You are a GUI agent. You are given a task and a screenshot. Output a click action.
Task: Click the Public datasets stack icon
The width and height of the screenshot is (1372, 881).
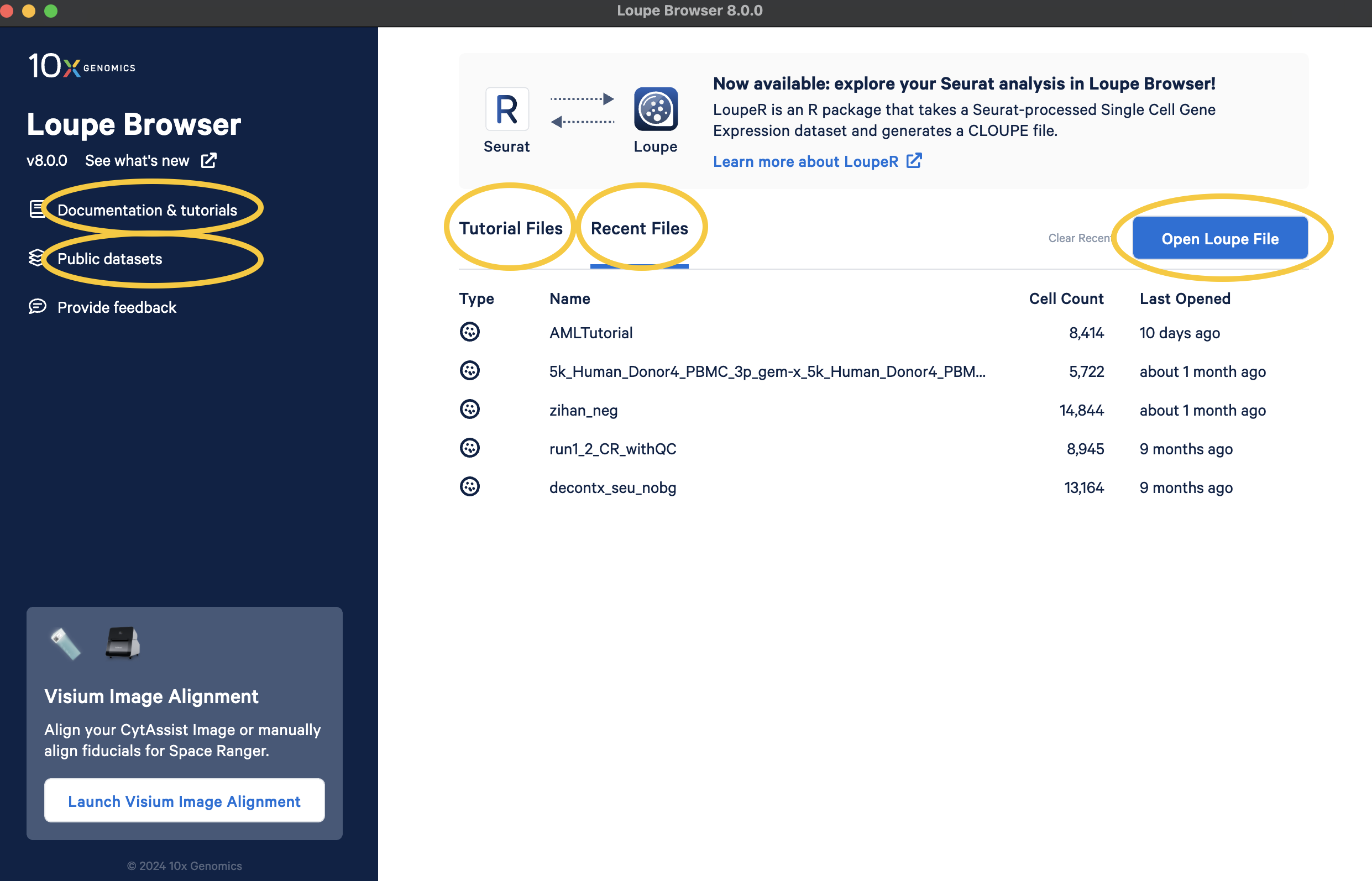(36, 258)
